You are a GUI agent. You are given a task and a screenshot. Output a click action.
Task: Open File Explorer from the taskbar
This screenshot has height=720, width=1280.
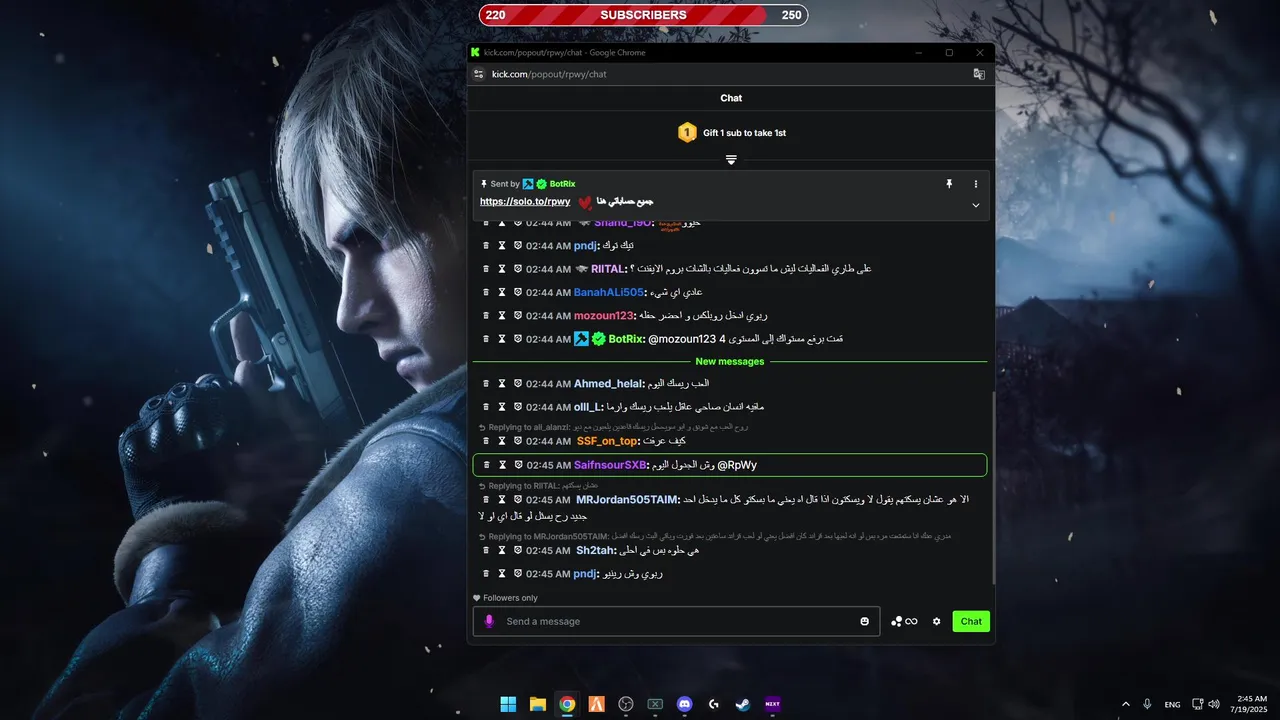537,704
